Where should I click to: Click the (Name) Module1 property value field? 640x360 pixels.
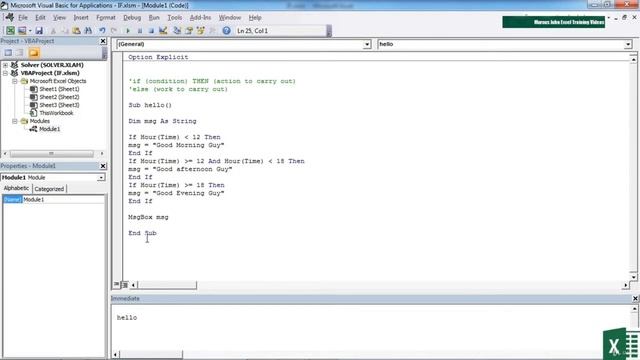(63, 200)
